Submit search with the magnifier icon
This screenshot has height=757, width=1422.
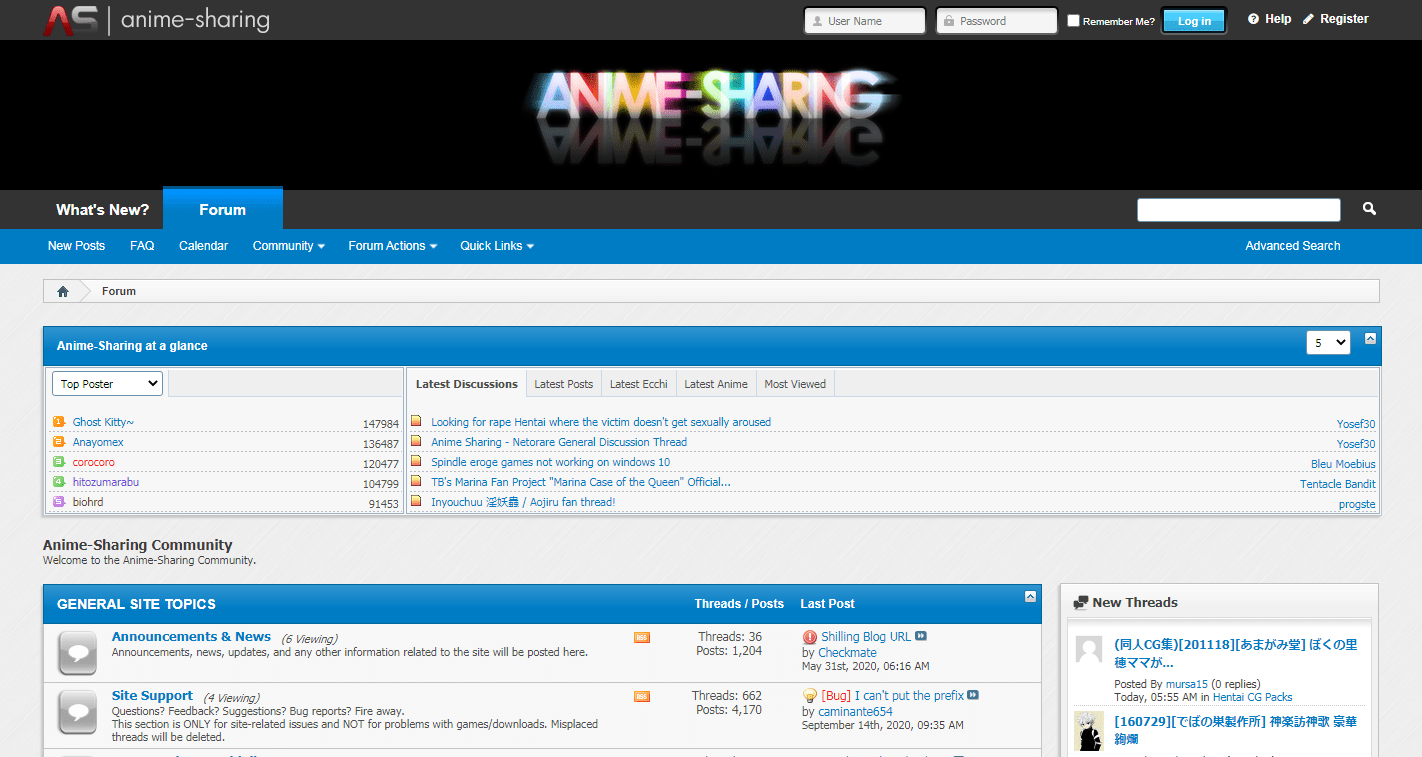point(1369,209)
